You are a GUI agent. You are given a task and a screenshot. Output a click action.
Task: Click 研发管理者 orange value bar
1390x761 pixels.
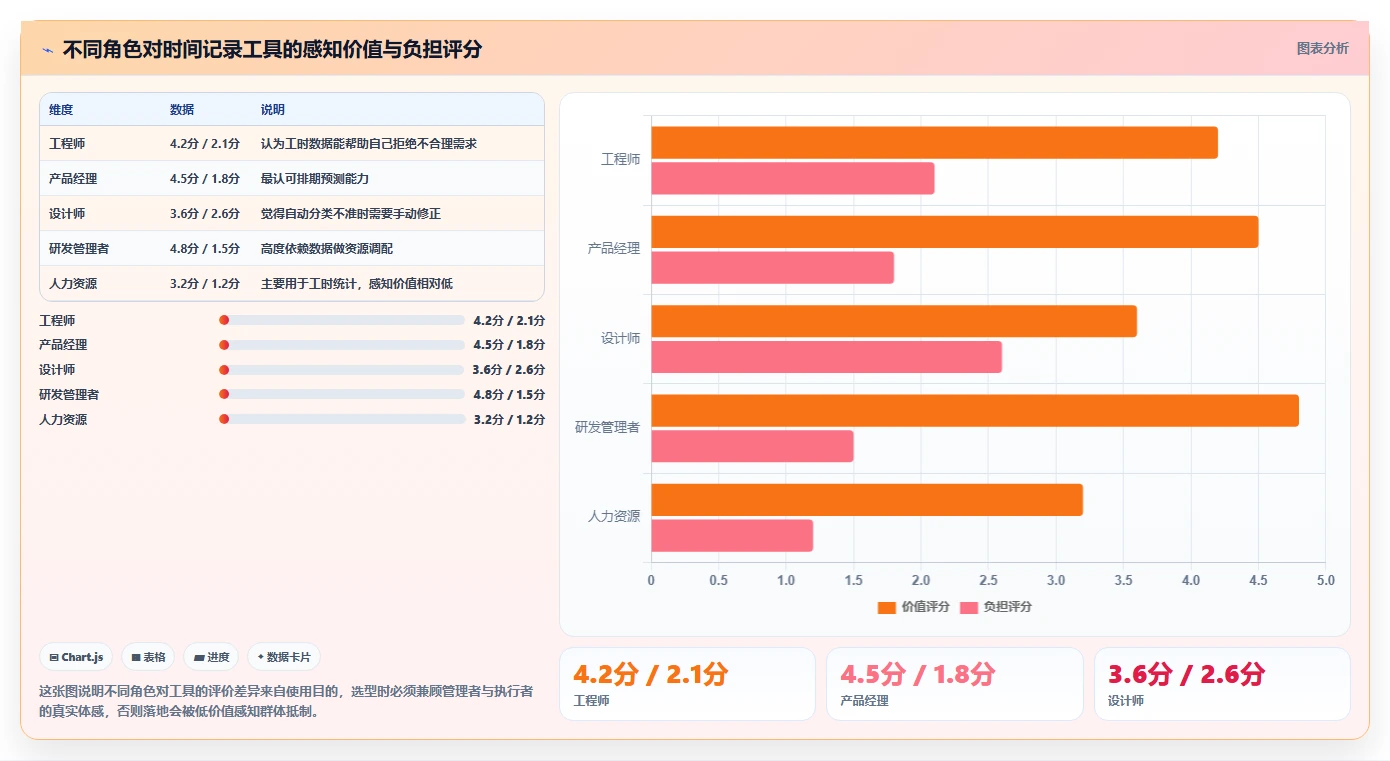(x=975, y=411)
